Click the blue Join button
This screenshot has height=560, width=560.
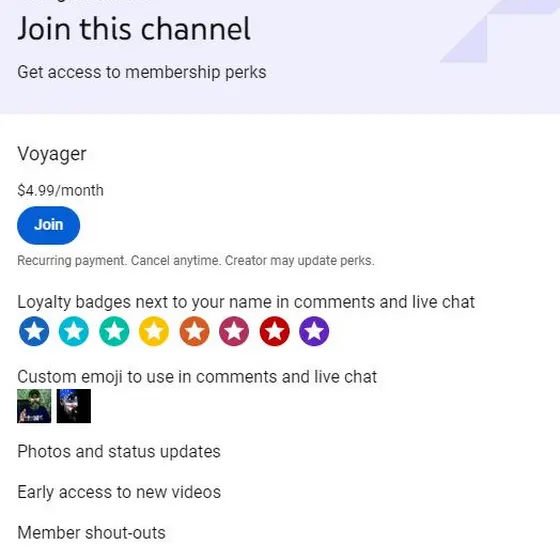[x=49, y=225]
